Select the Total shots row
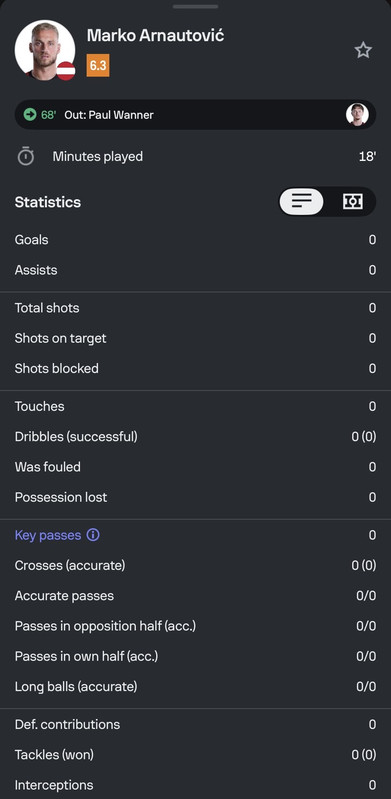Image resolution: width=391 pixels, height=799 pixels. point(195,308)
